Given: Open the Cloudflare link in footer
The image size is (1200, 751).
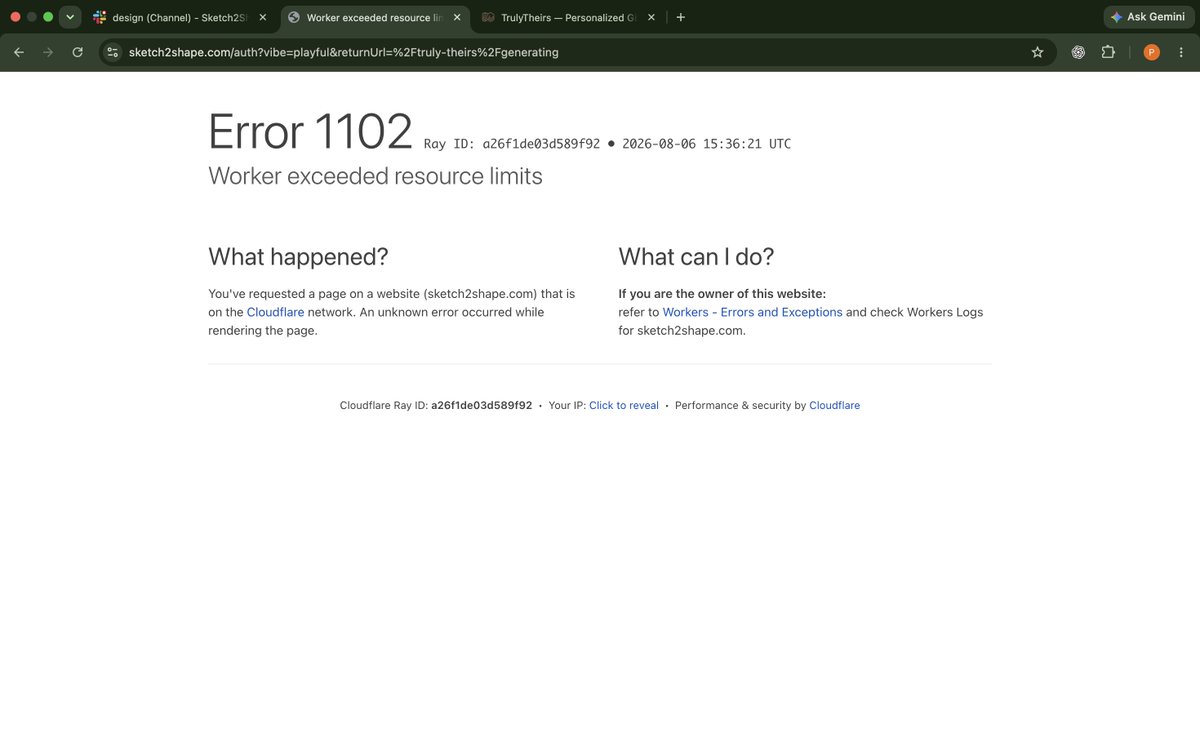Looking at the screenshot, I should tap(834, 405).
